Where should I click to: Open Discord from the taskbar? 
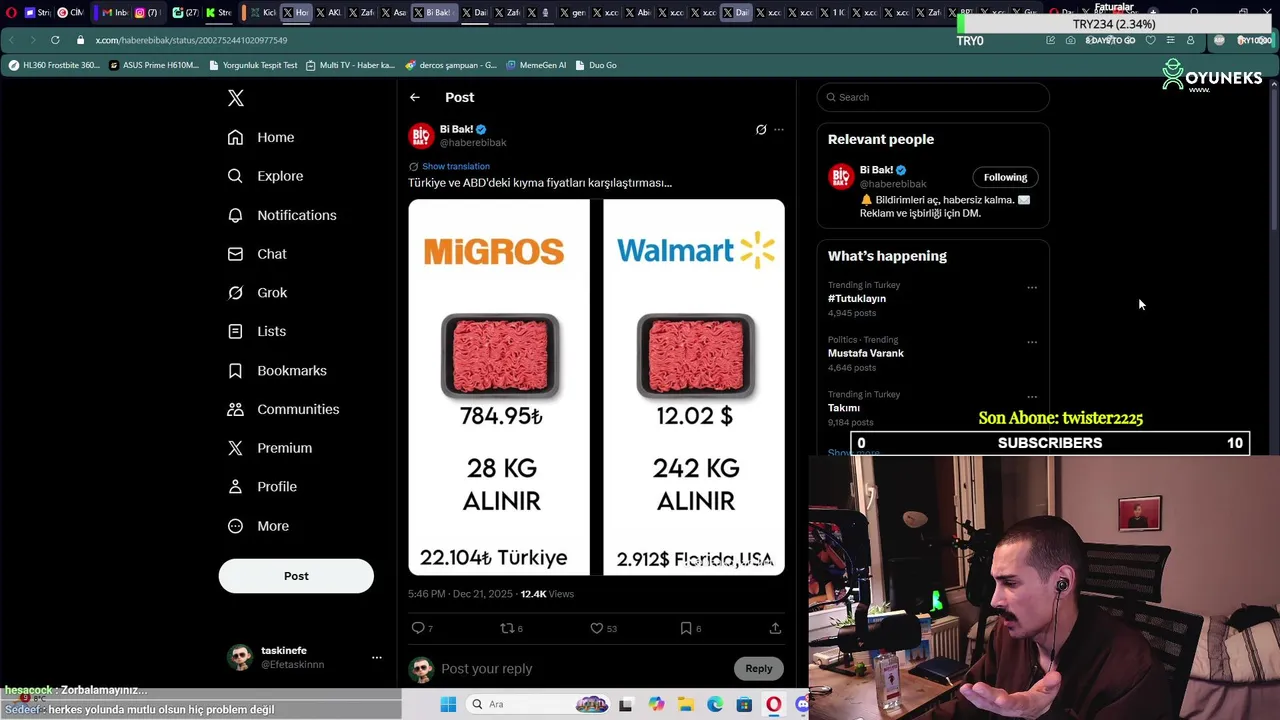coord(802,704)
